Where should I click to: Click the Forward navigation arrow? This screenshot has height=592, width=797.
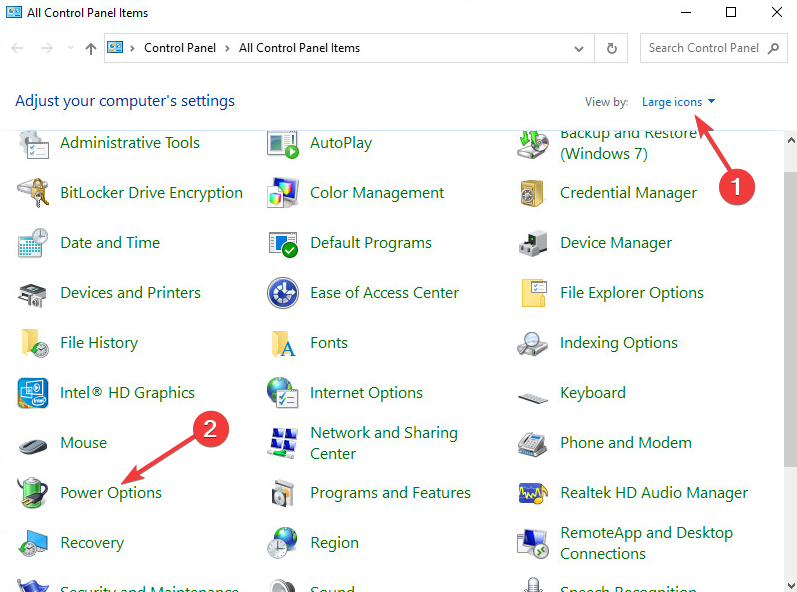point(46,48)
